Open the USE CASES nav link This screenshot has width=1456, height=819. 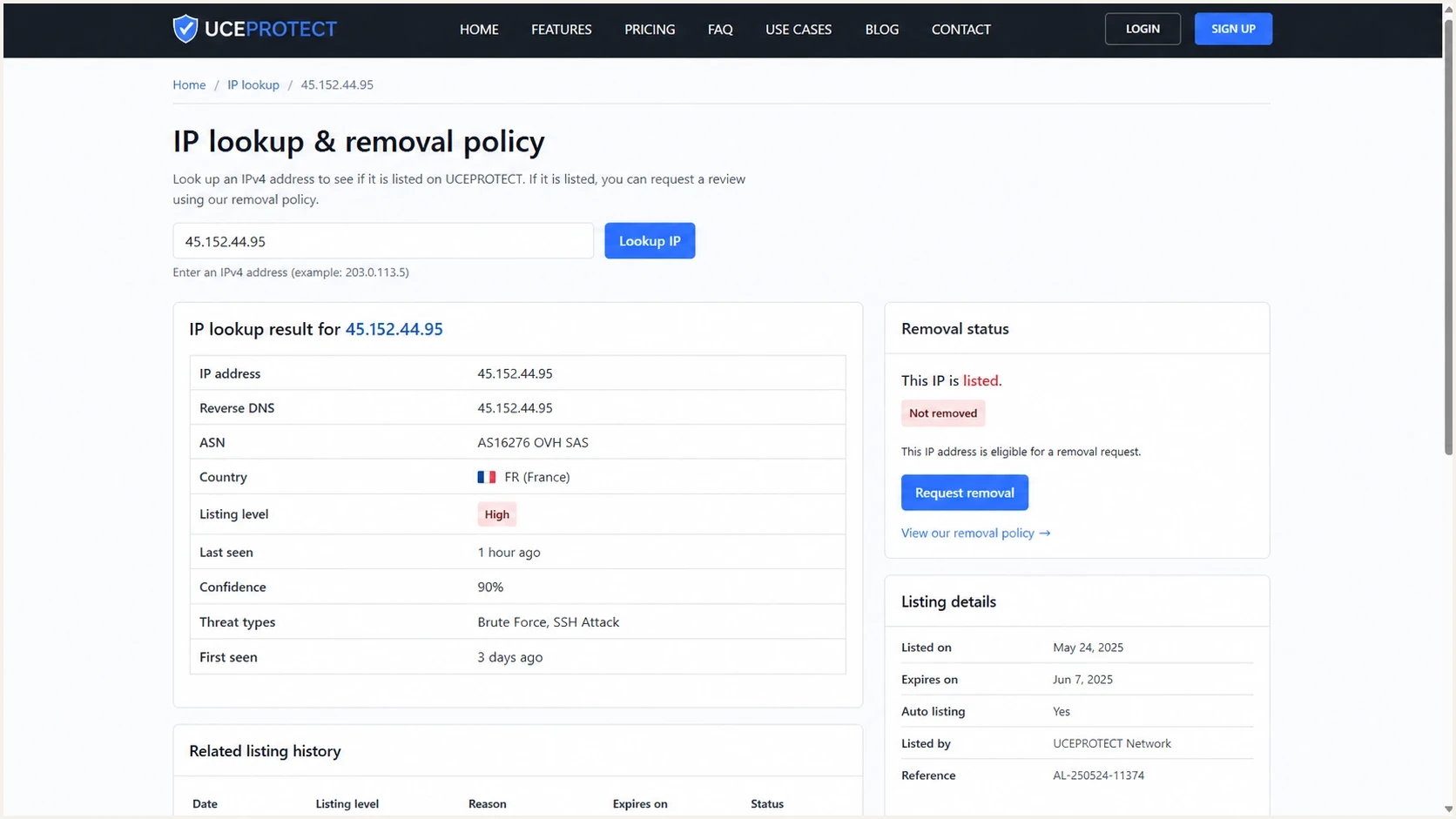[799, 30]
